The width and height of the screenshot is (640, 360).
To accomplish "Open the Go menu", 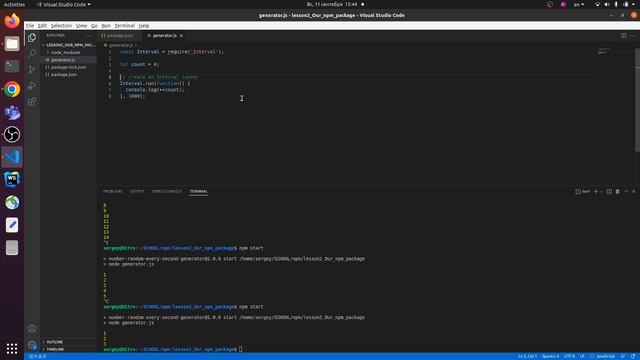I will pyautogui.click(x=94, y=26).
